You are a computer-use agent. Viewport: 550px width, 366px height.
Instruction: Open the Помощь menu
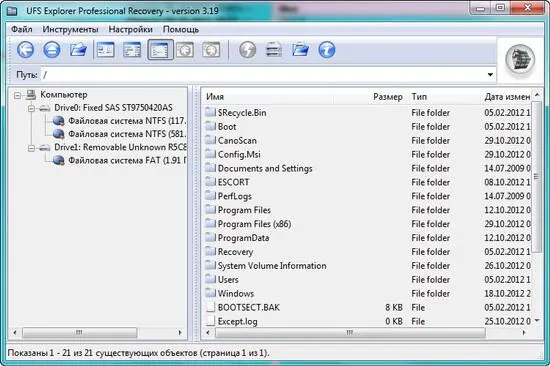(x=181, y=29)
